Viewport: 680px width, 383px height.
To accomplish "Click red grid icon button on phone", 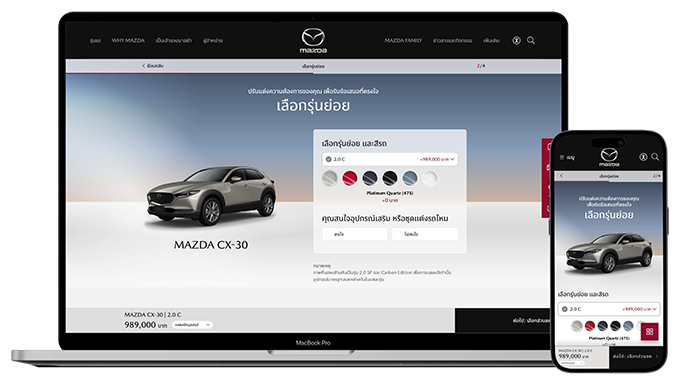I will (x=649, y=331).
